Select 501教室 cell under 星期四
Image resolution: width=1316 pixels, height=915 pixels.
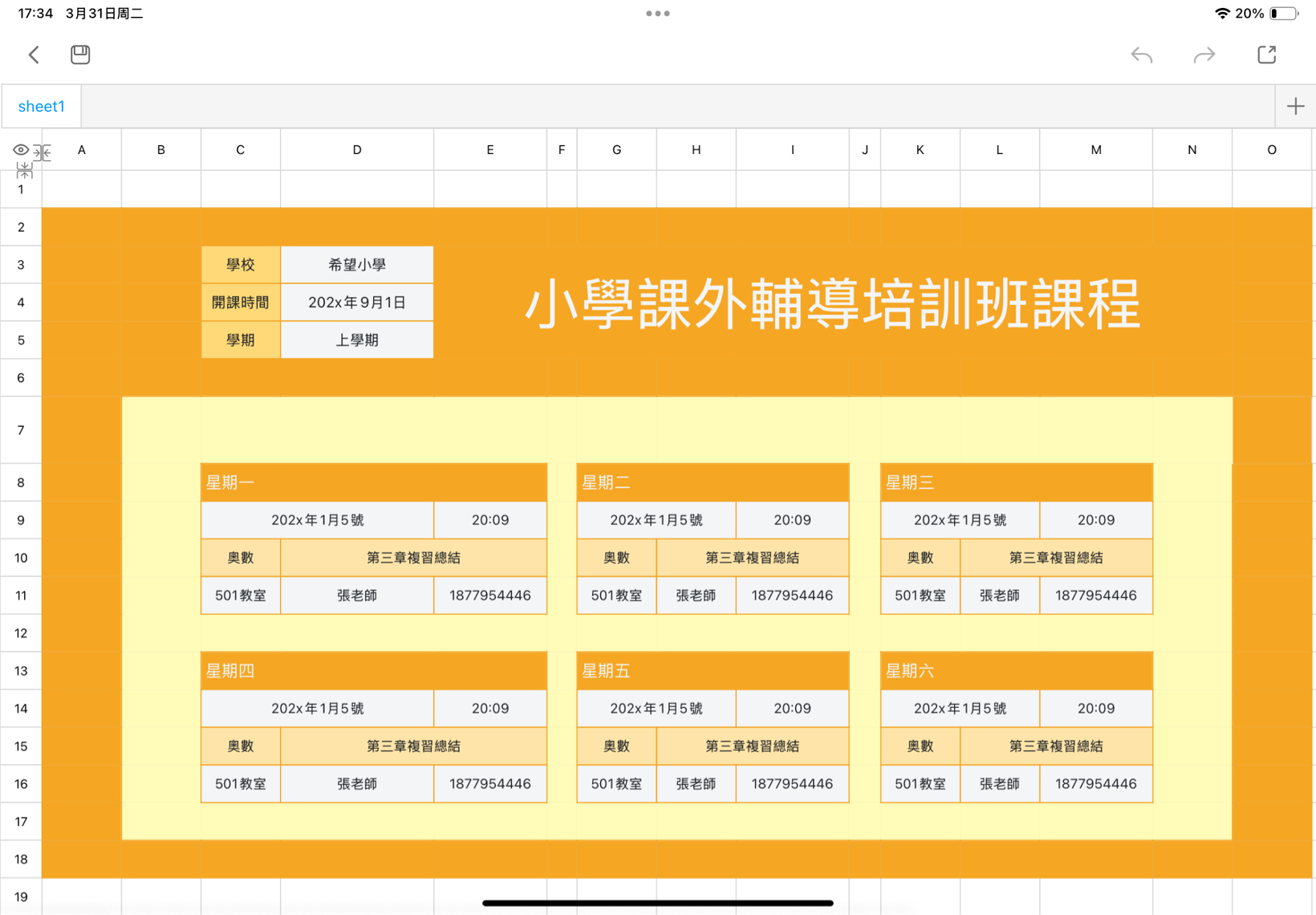[x=241, y=784]
